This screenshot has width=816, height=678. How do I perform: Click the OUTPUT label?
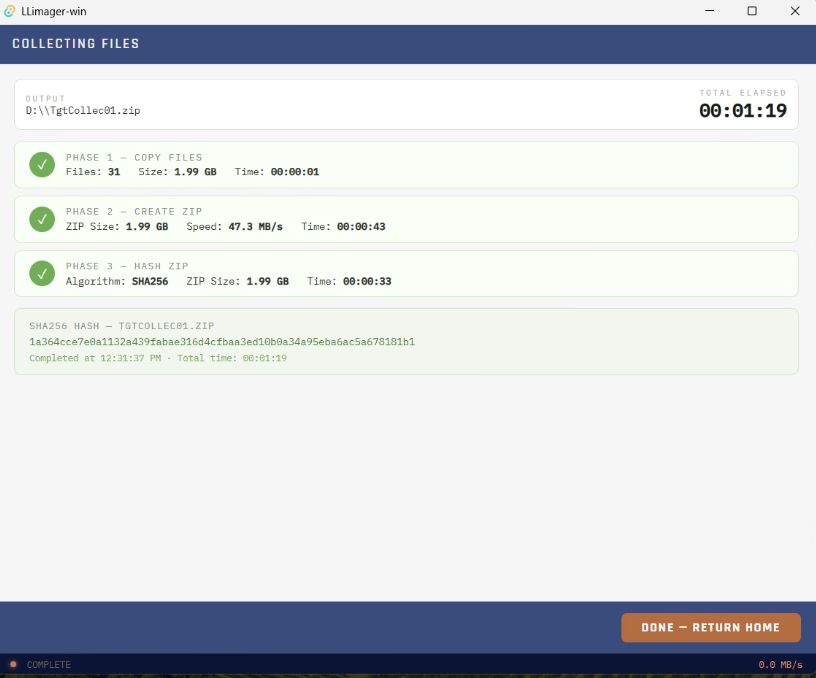[45, 98]
